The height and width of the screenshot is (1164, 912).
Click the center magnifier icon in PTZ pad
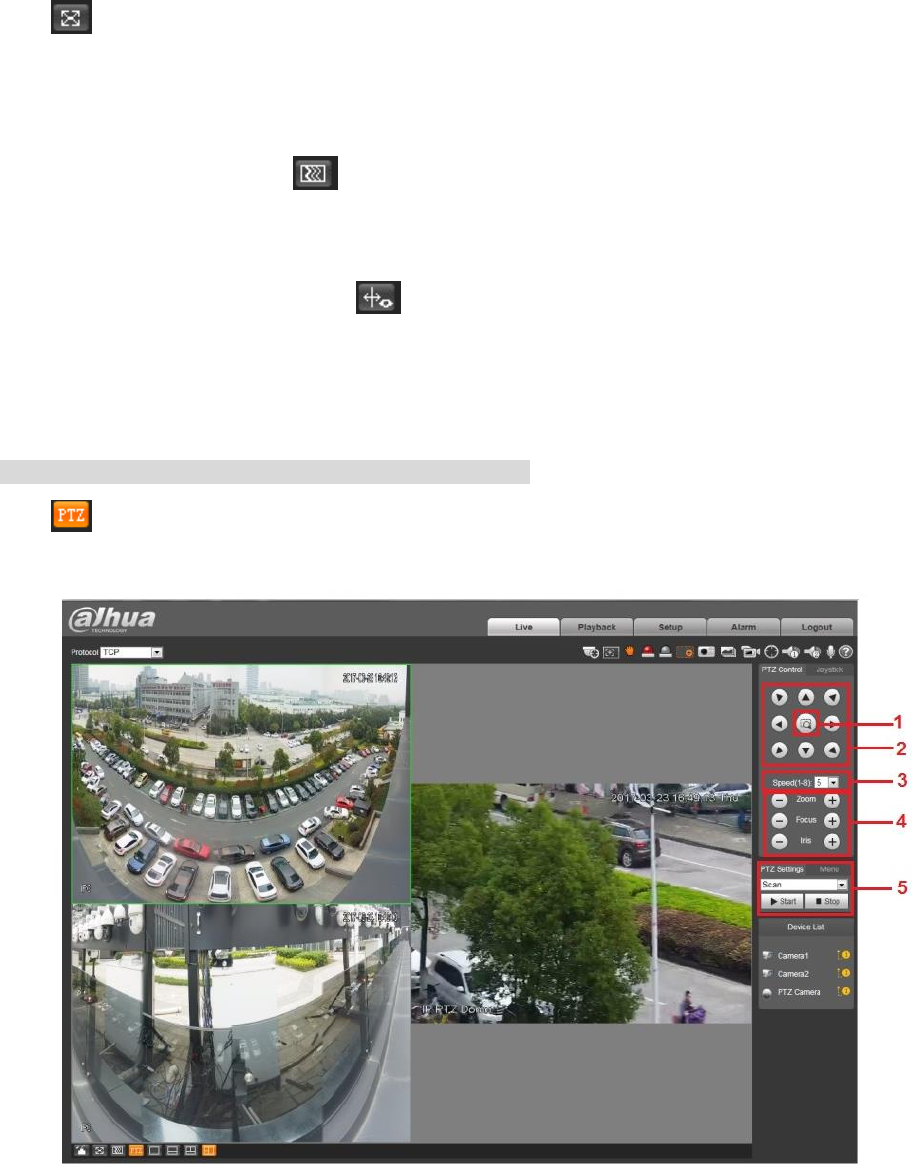click(x=806, y=723)
